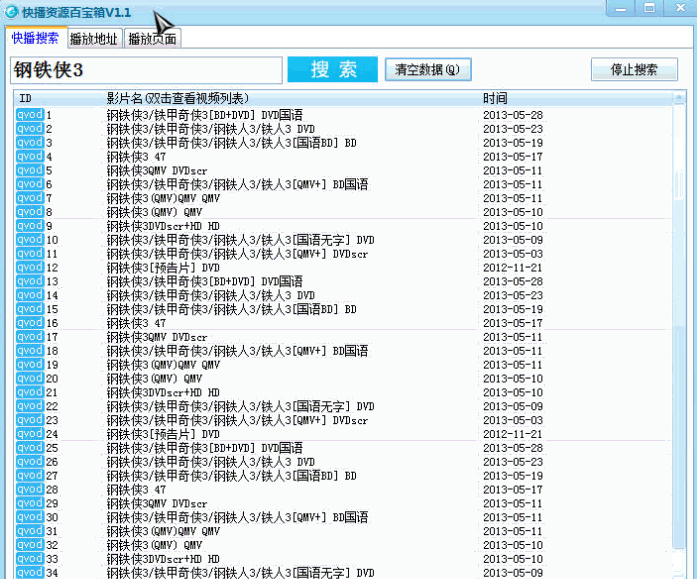Screen dimensions: 697x579
Task: Click the qvod icon in row 14
Action: click(30, 295)
